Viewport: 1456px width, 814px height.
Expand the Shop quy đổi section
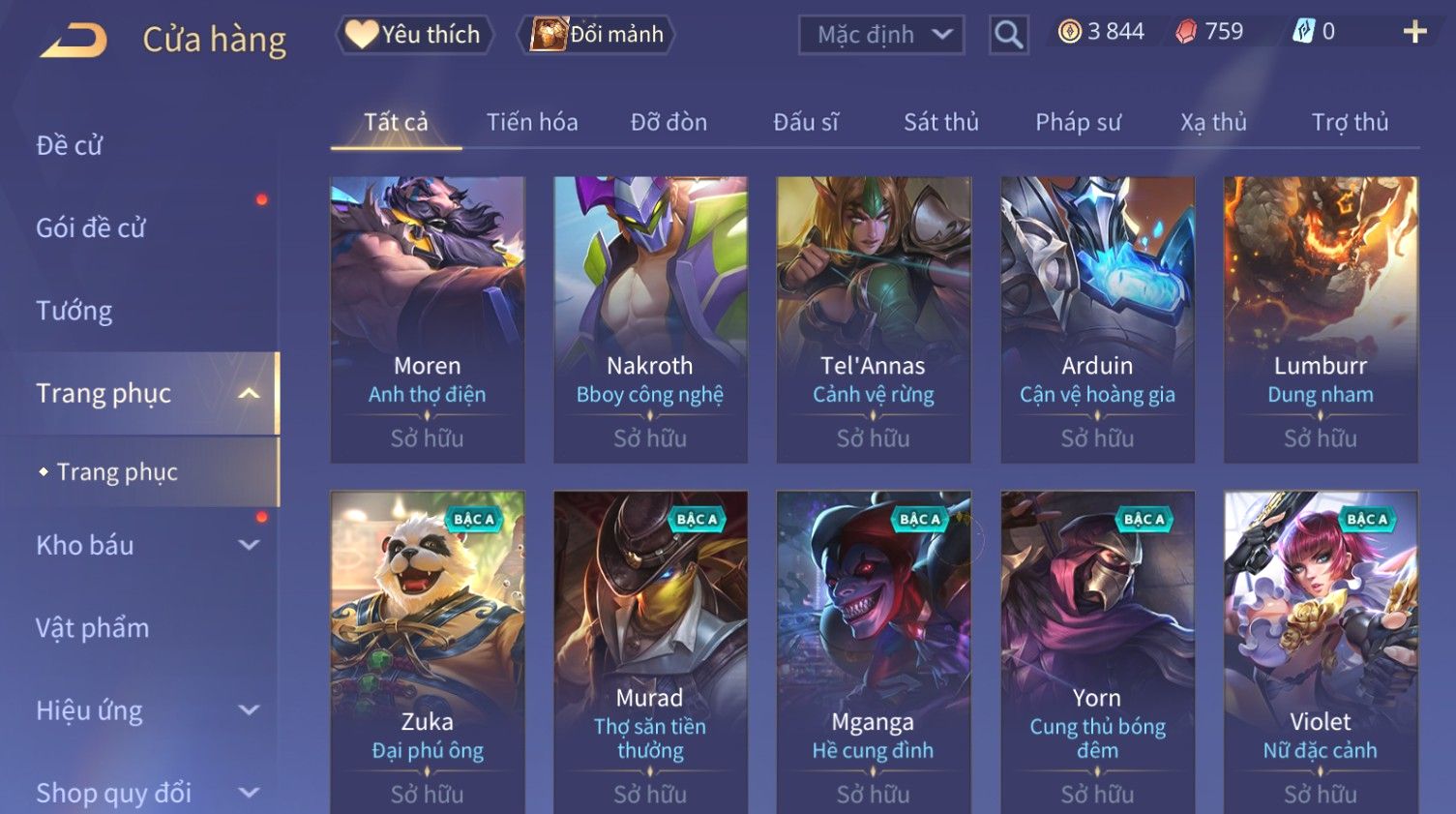coord(249,793)
